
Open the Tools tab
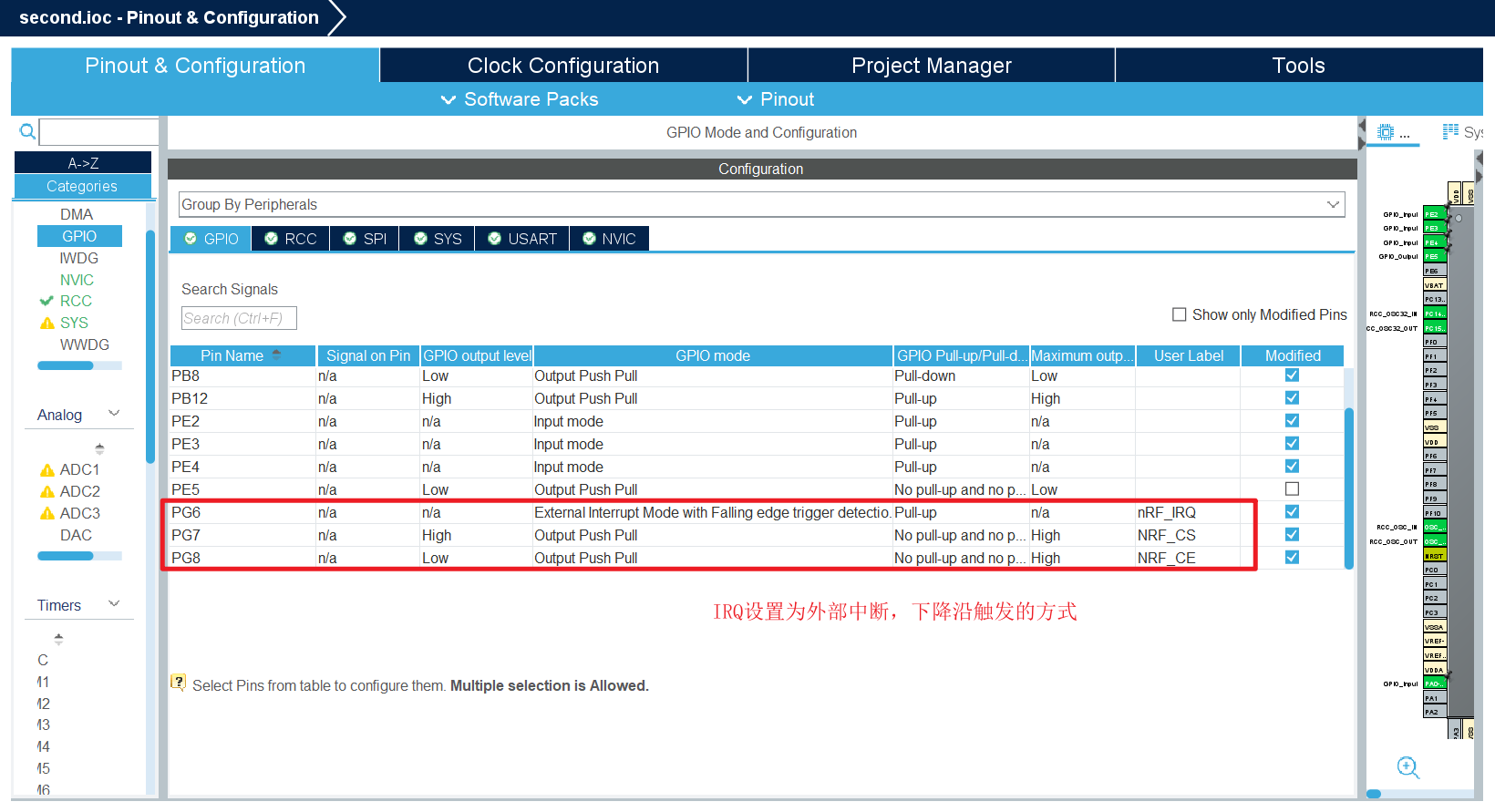pyautogui.click(x=1299, y=66)
